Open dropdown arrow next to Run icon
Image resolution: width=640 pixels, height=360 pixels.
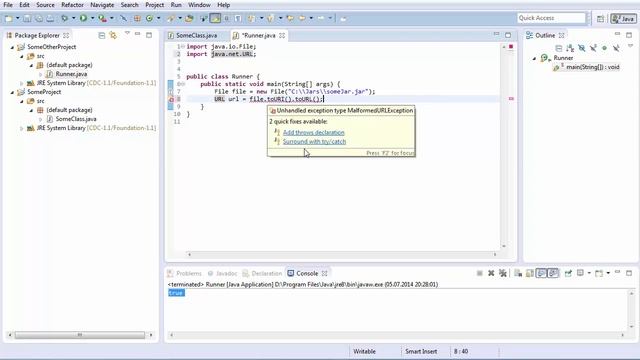coord(92,18)
